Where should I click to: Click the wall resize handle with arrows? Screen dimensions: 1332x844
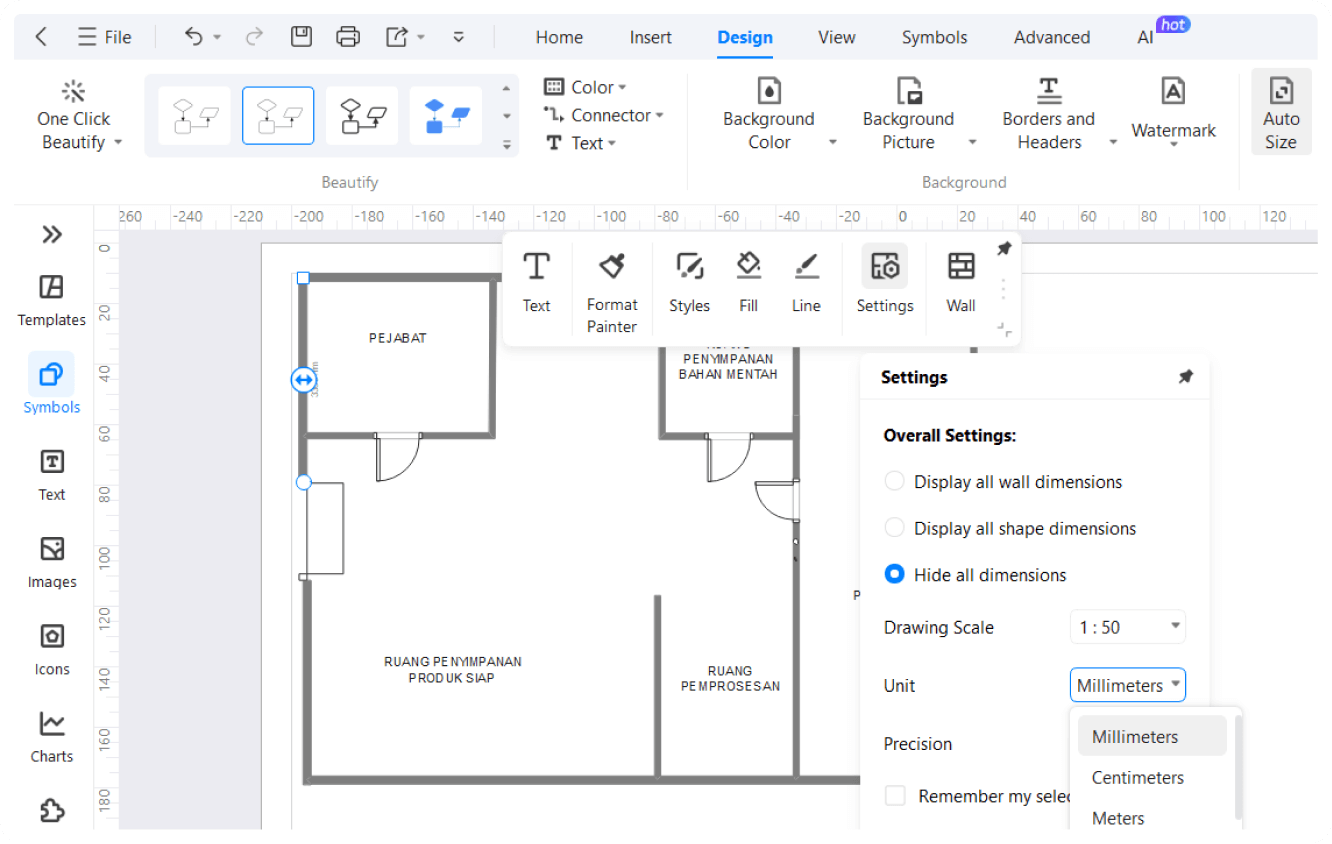[x=304, y=380]
